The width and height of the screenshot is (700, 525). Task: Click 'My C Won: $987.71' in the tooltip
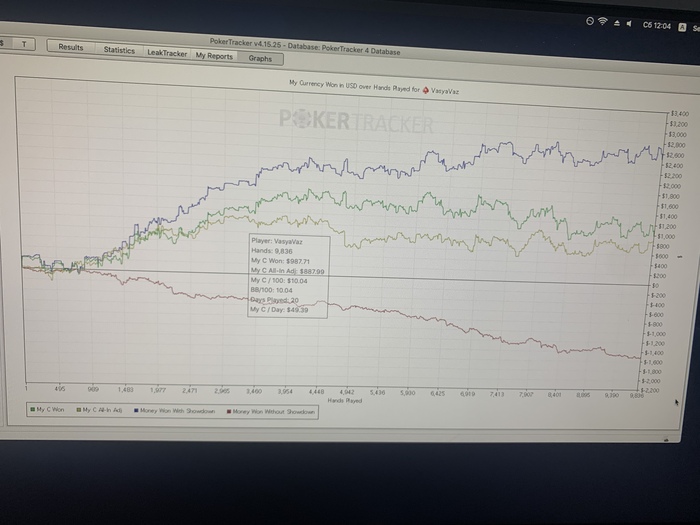point(280,261)
